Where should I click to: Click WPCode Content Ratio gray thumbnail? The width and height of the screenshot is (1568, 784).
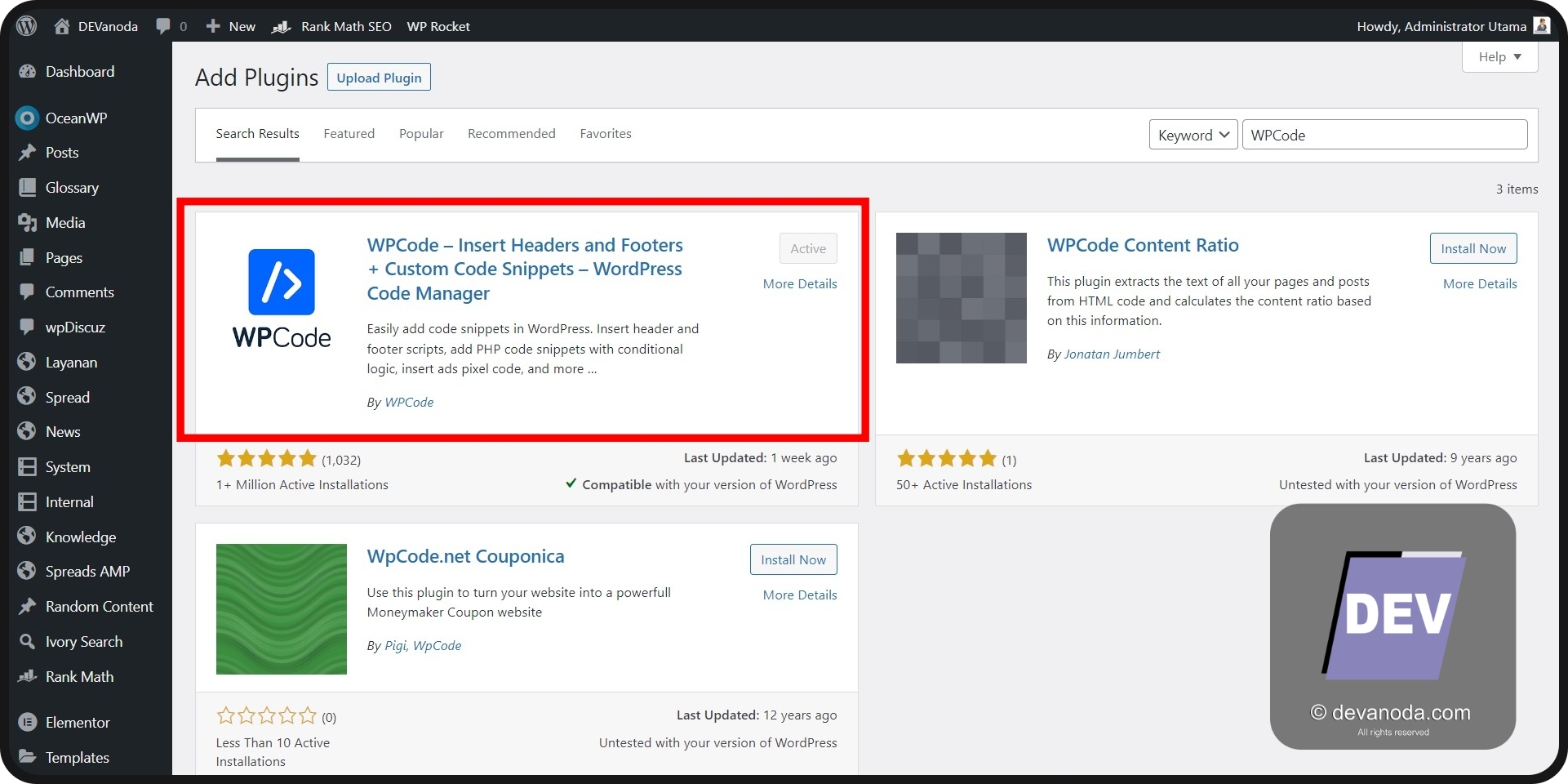coord(962,298)
